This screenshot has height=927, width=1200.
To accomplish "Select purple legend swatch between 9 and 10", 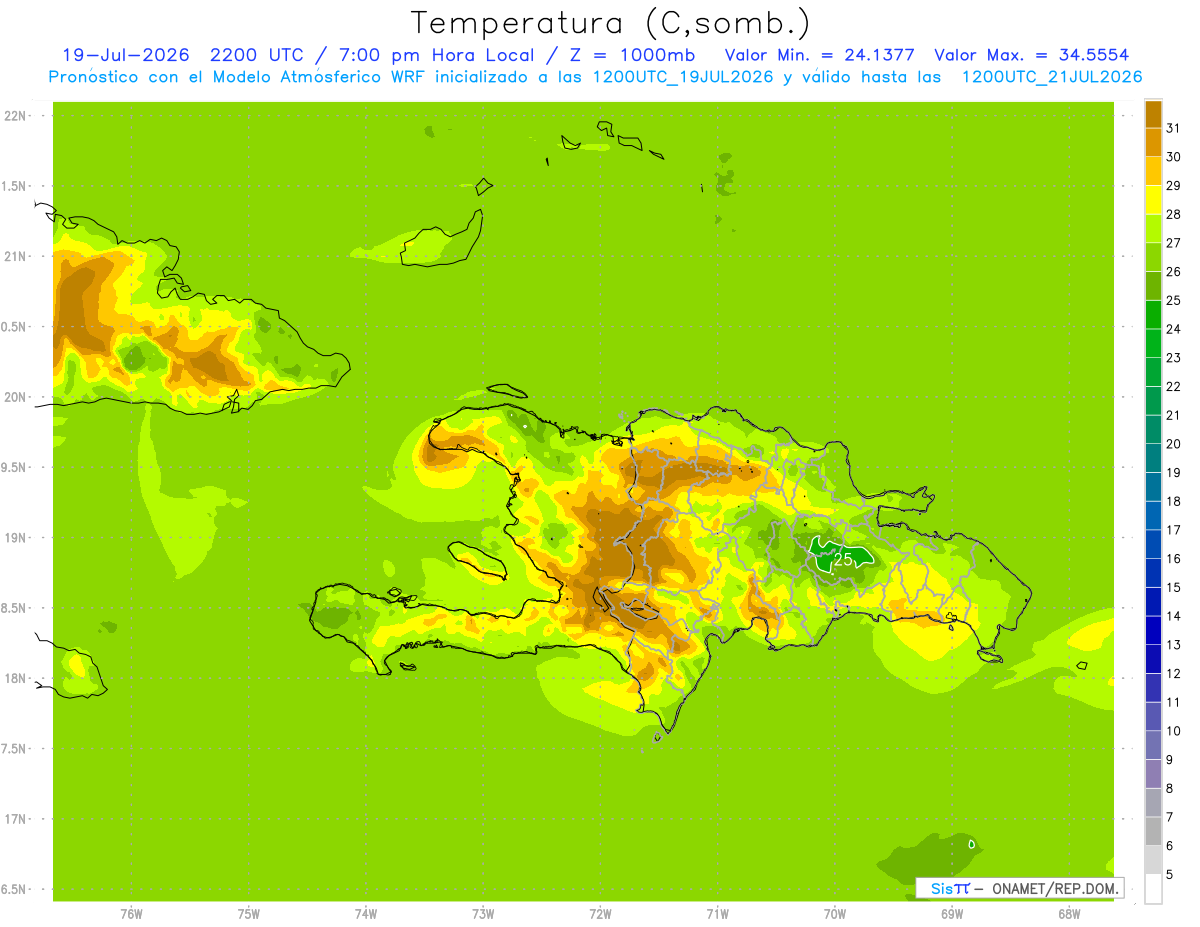I will 1153,744.
